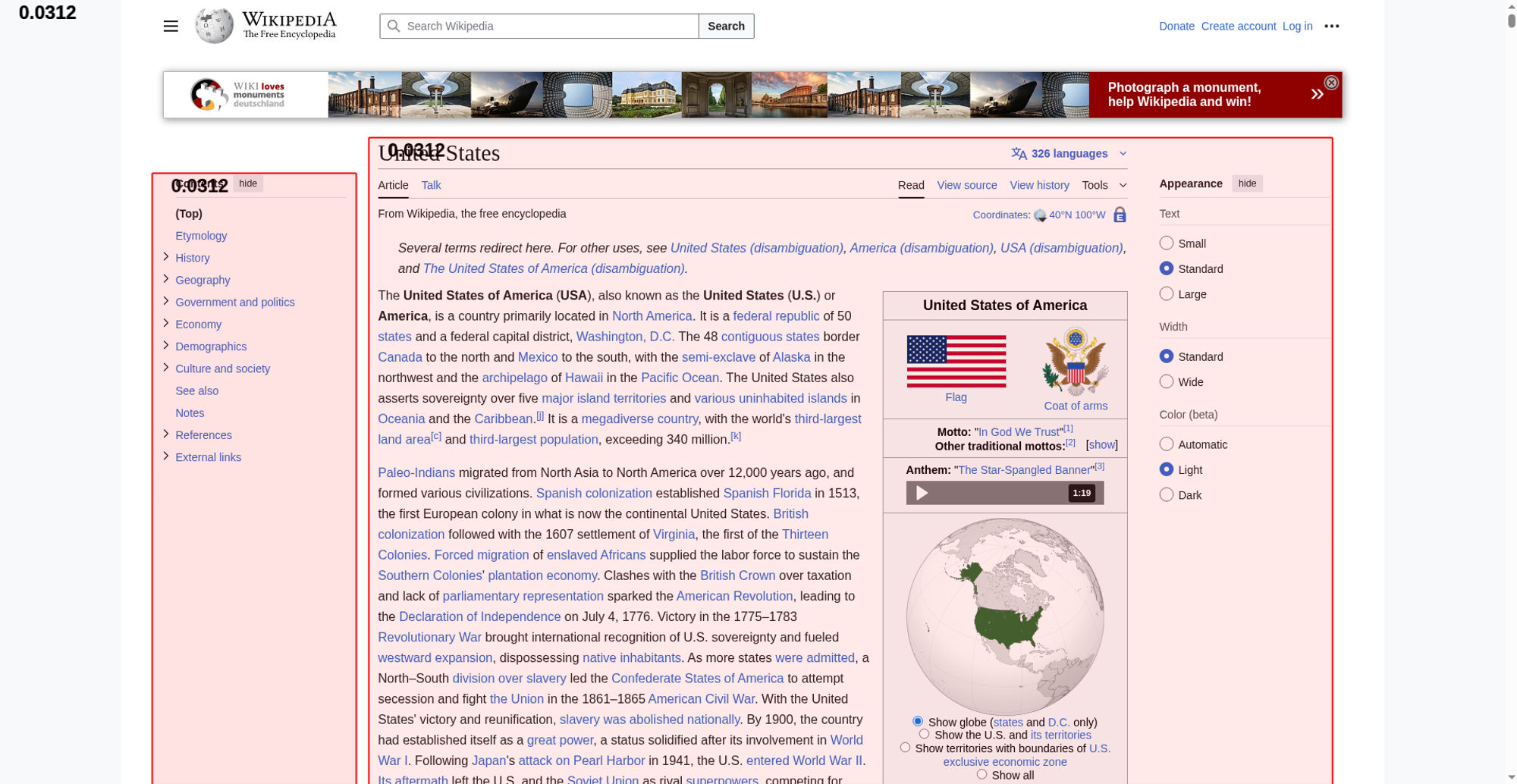Click the Donate link
The width and height of the screenshot is (1517, 784).
pyautogui.click(x=1176, y=26)
